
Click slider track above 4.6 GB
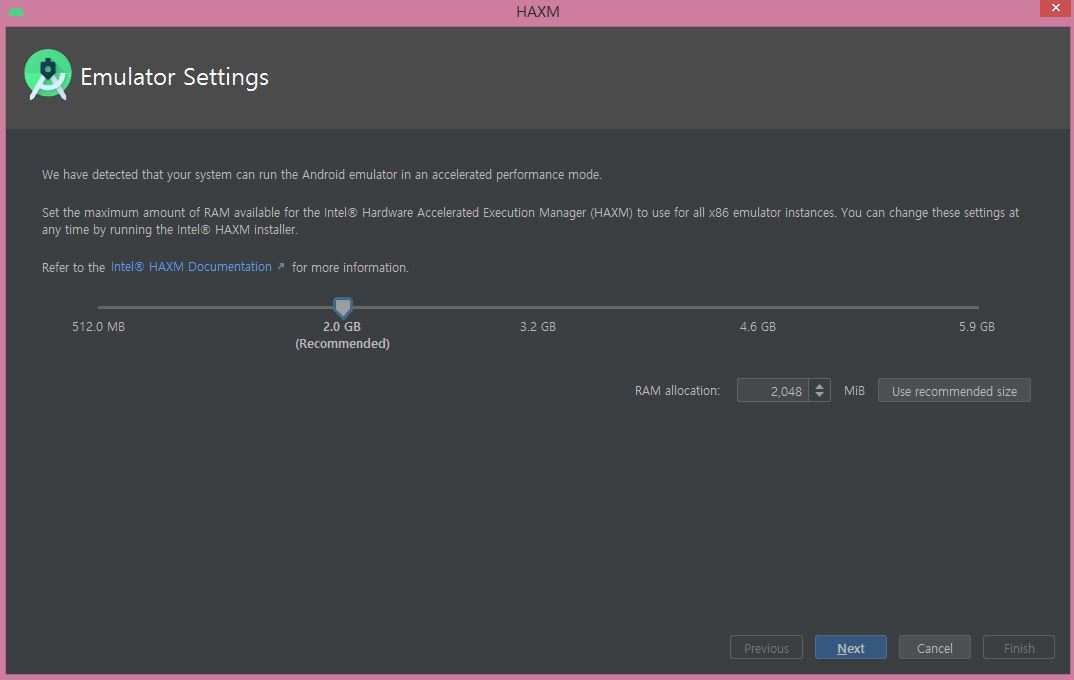tap(758, 307)
